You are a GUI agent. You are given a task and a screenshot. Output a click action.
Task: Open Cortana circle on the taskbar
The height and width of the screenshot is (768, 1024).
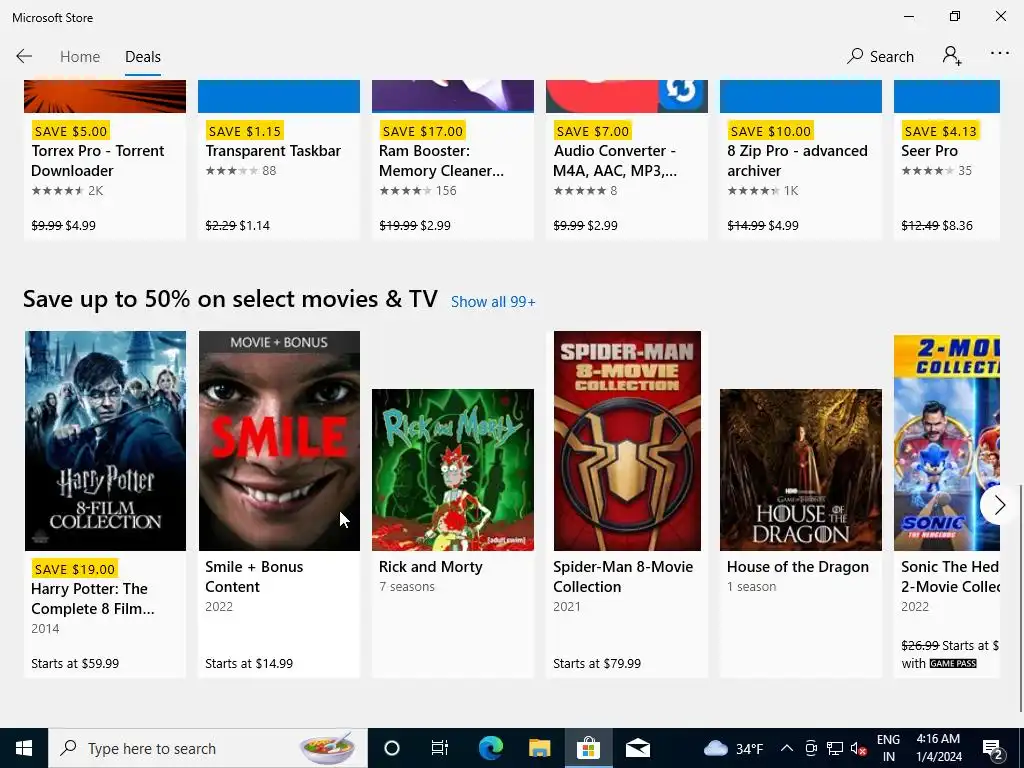point(392,748)
